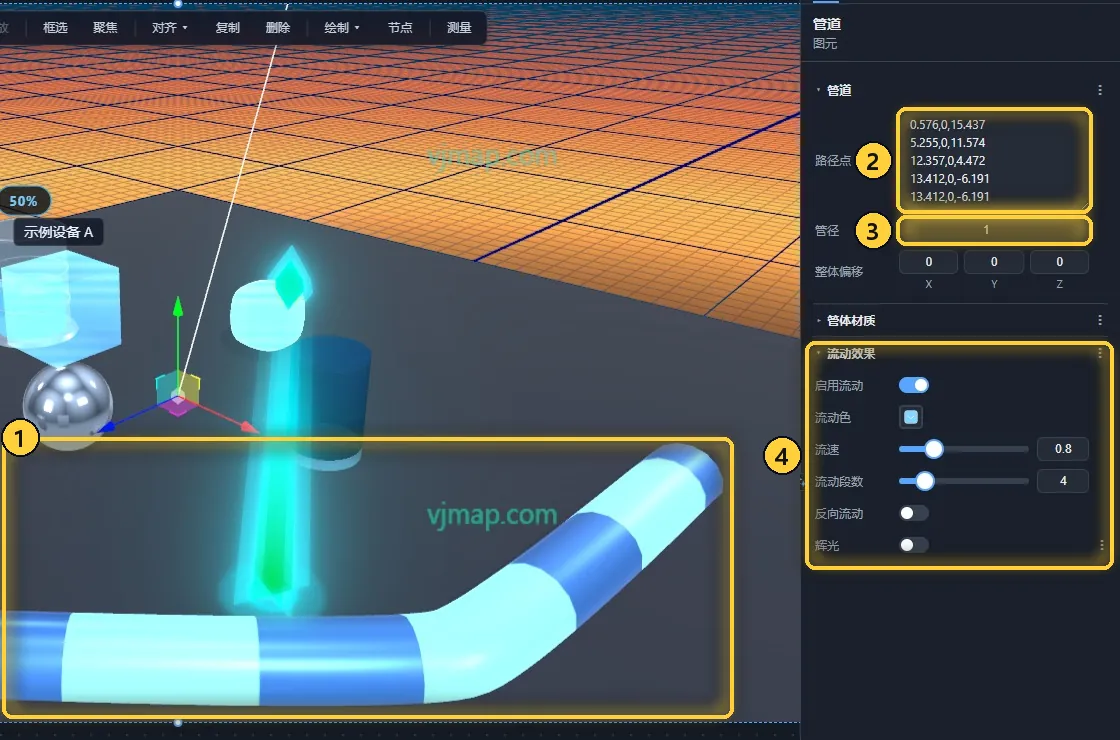
Task: Click the blue Z-axis gizmo arrow
Action: point(107,427)
